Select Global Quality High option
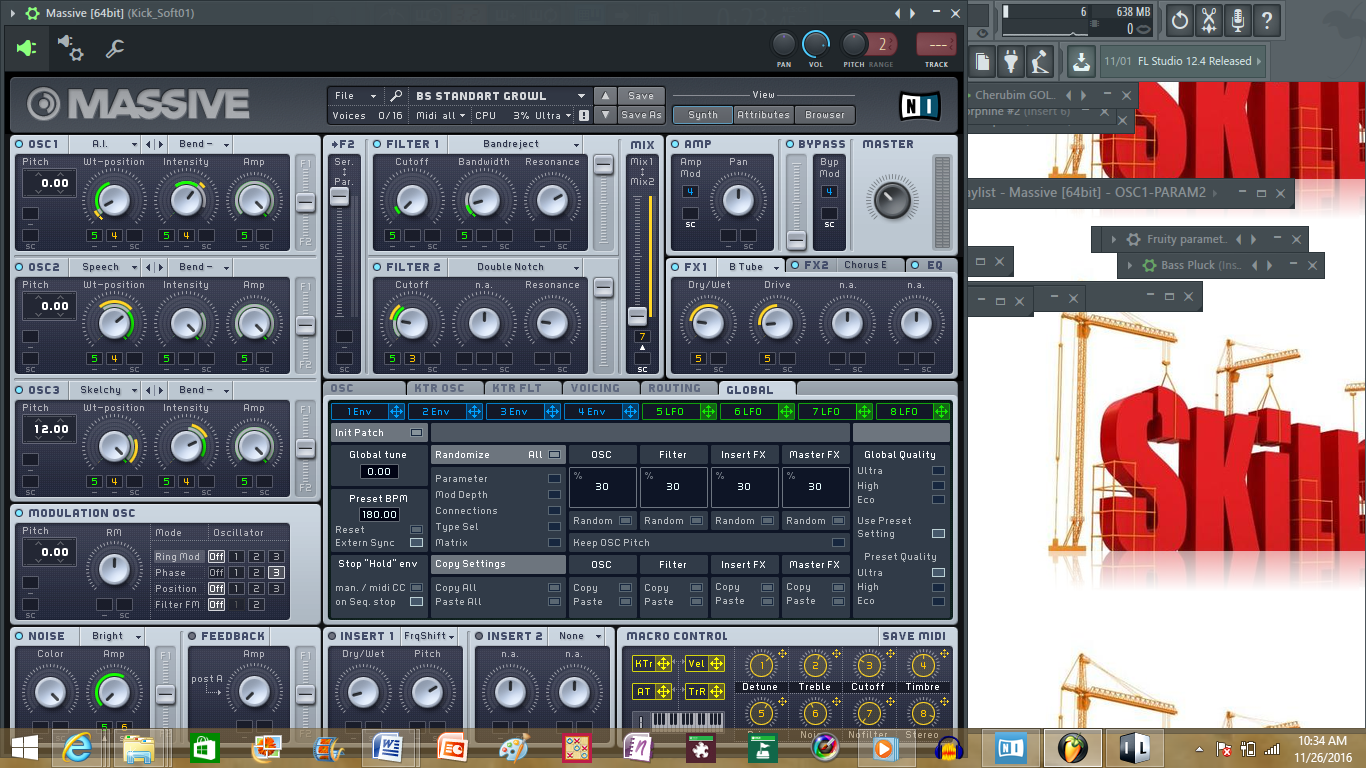This screenshot has height=768, width=1366. point(938,486)
